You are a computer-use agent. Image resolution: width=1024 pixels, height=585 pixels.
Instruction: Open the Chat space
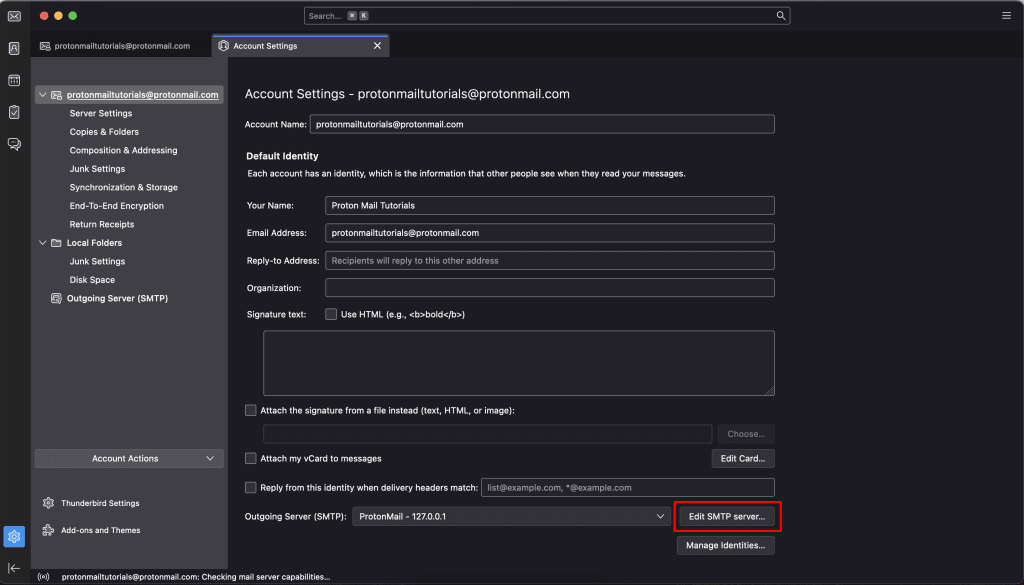point(14,144)
